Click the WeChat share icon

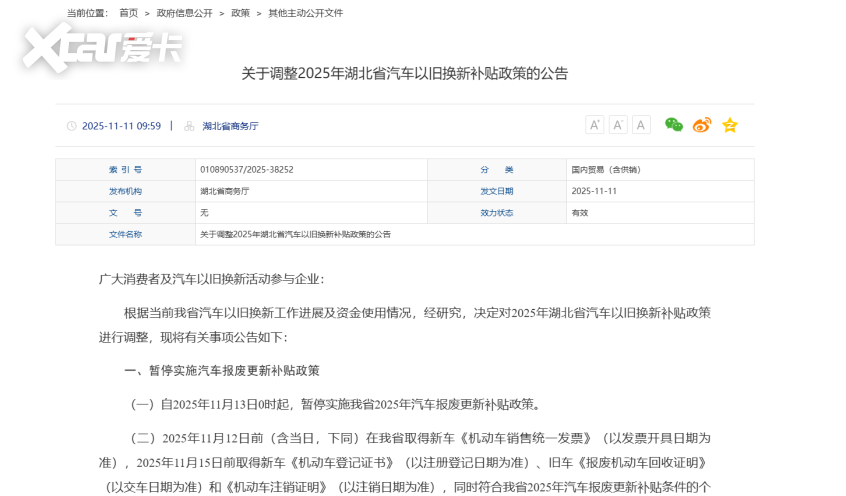click(674, 125)
